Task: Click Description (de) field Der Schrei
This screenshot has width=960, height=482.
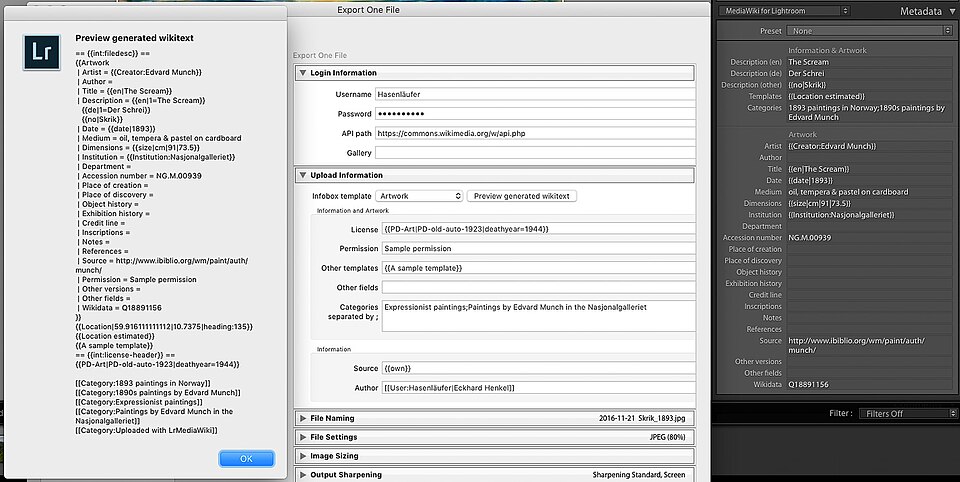Action: tap(870, 73)
